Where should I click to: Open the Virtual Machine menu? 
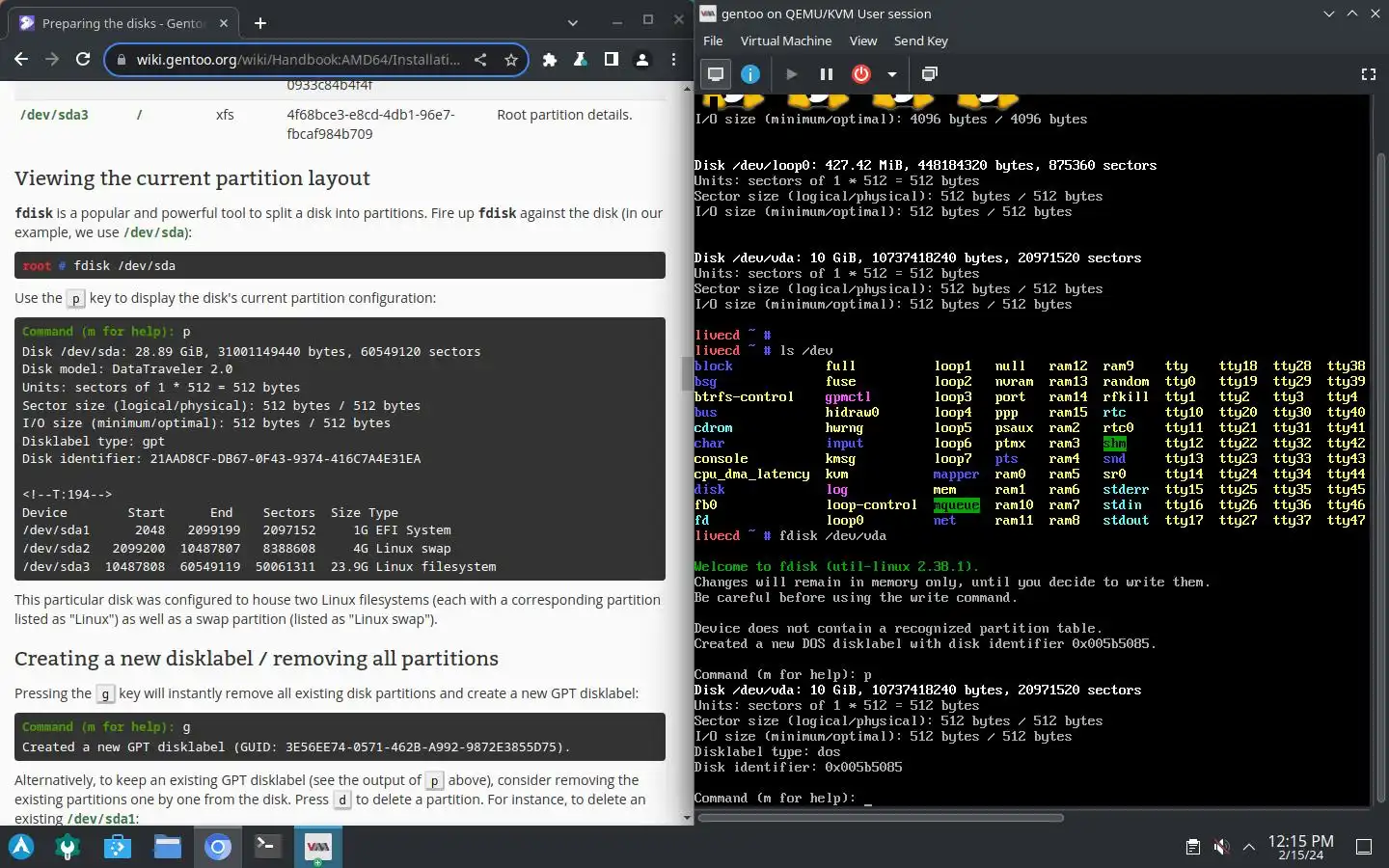coord(786,41)
